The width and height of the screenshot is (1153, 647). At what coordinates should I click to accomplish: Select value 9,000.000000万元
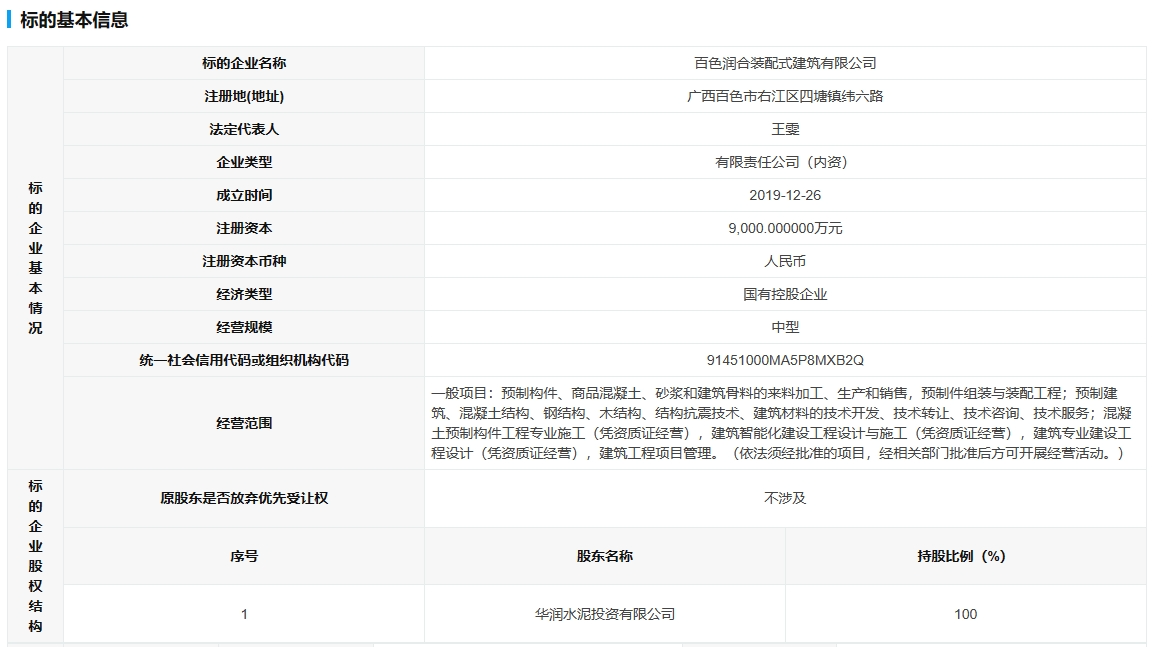point(785,229)
